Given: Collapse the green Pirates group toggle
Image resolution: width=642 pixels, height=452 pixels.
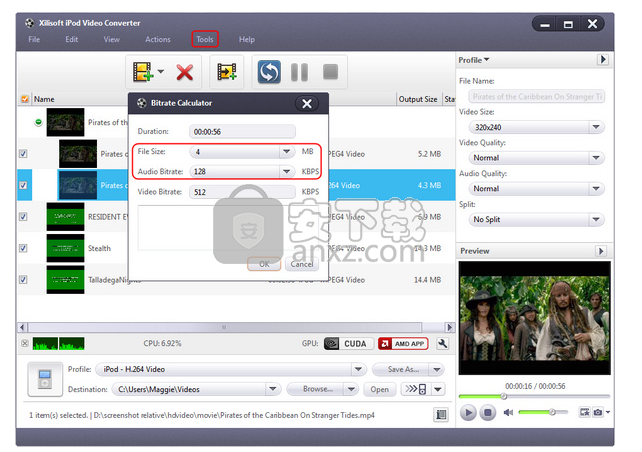Looking at the screenshot, I should click(38, 122).
